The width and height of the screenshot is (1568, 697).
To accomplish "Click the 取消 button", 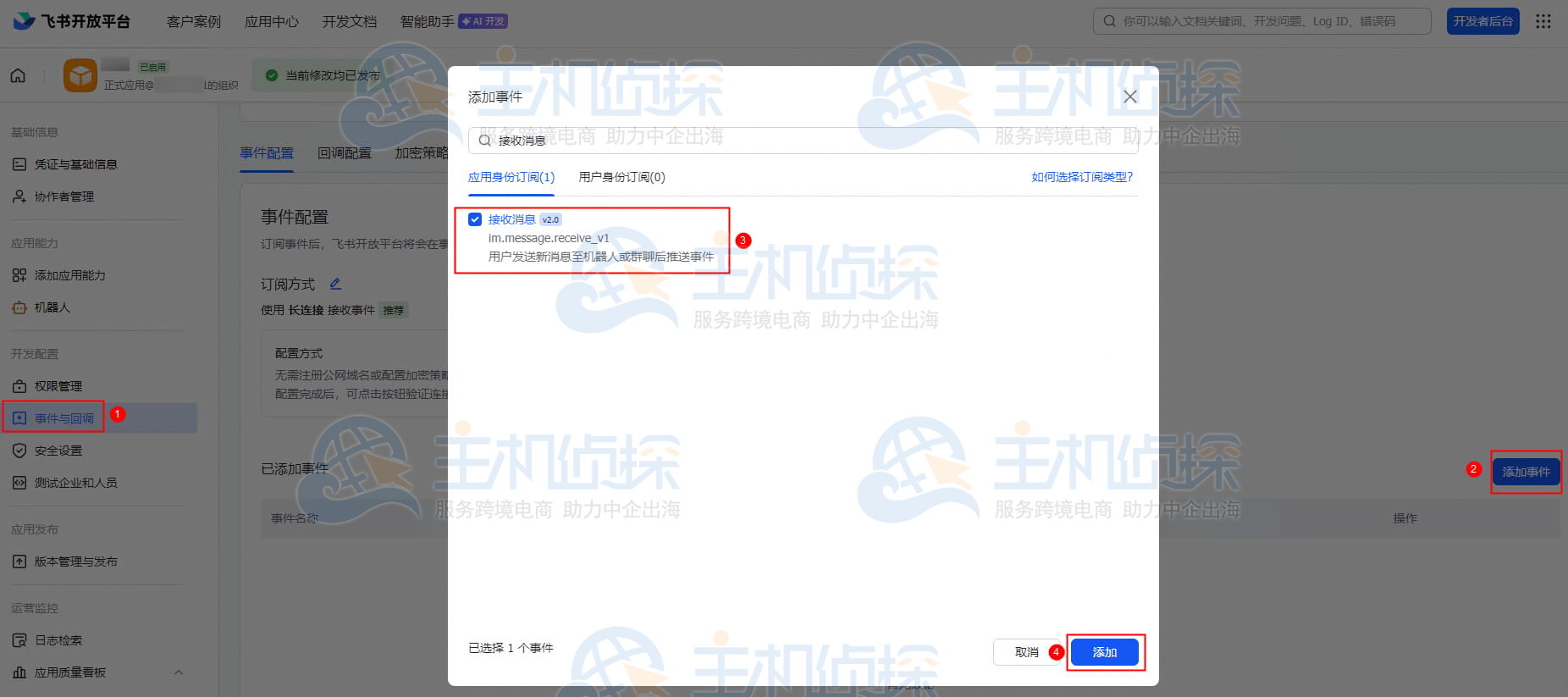I will (1026, 652).
